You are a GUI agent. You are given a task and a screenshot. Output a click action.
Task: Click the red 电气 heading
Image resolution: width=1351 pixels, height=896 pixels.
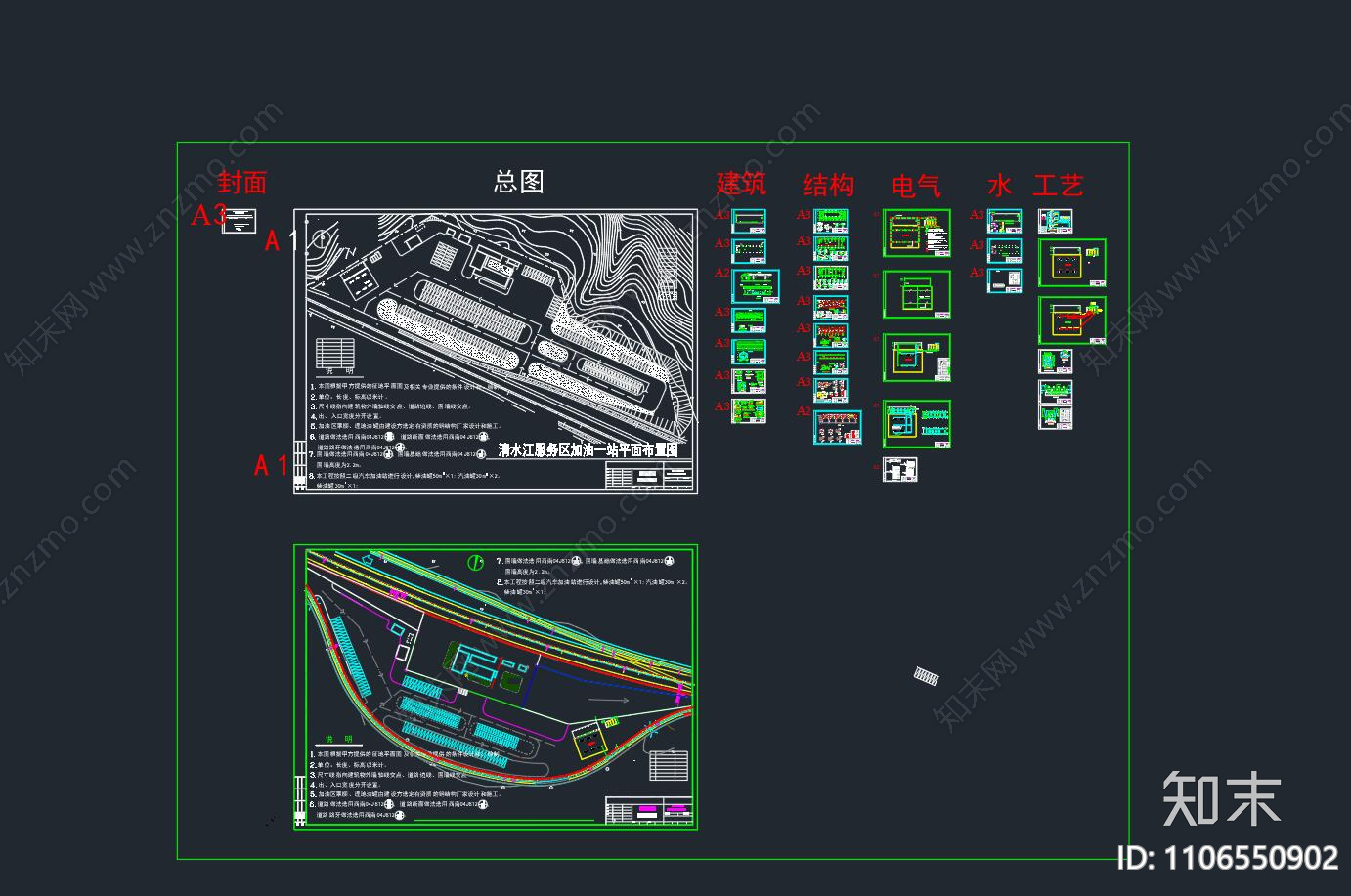click(x=916, y=185)
